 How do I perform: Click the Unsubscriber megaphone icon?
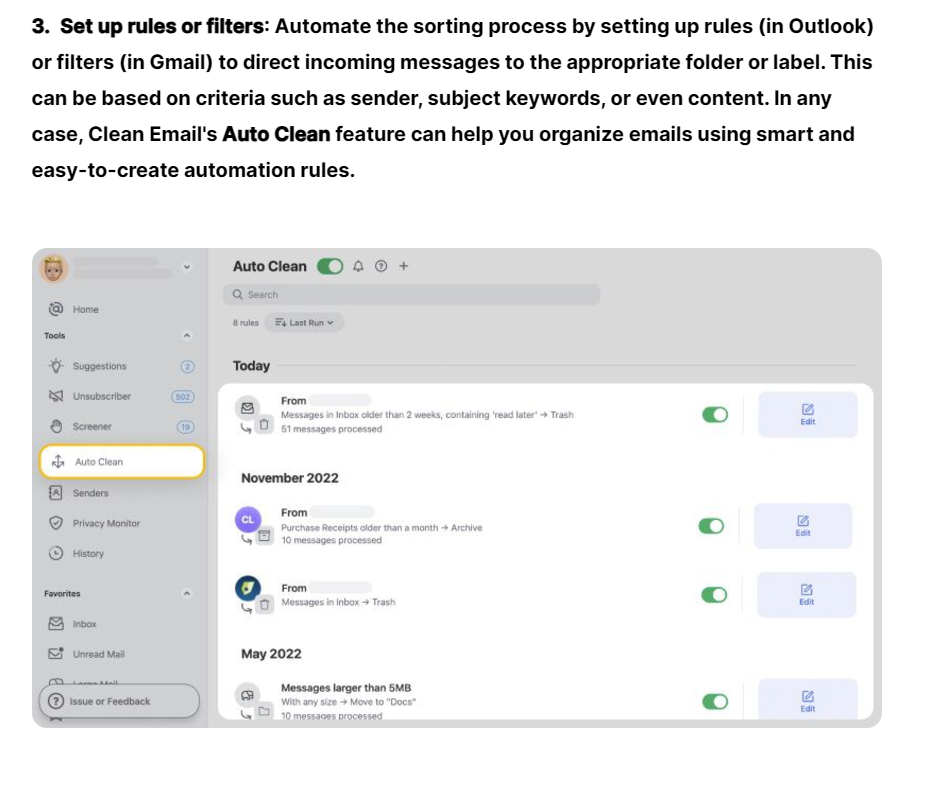(x=56, y=396)
